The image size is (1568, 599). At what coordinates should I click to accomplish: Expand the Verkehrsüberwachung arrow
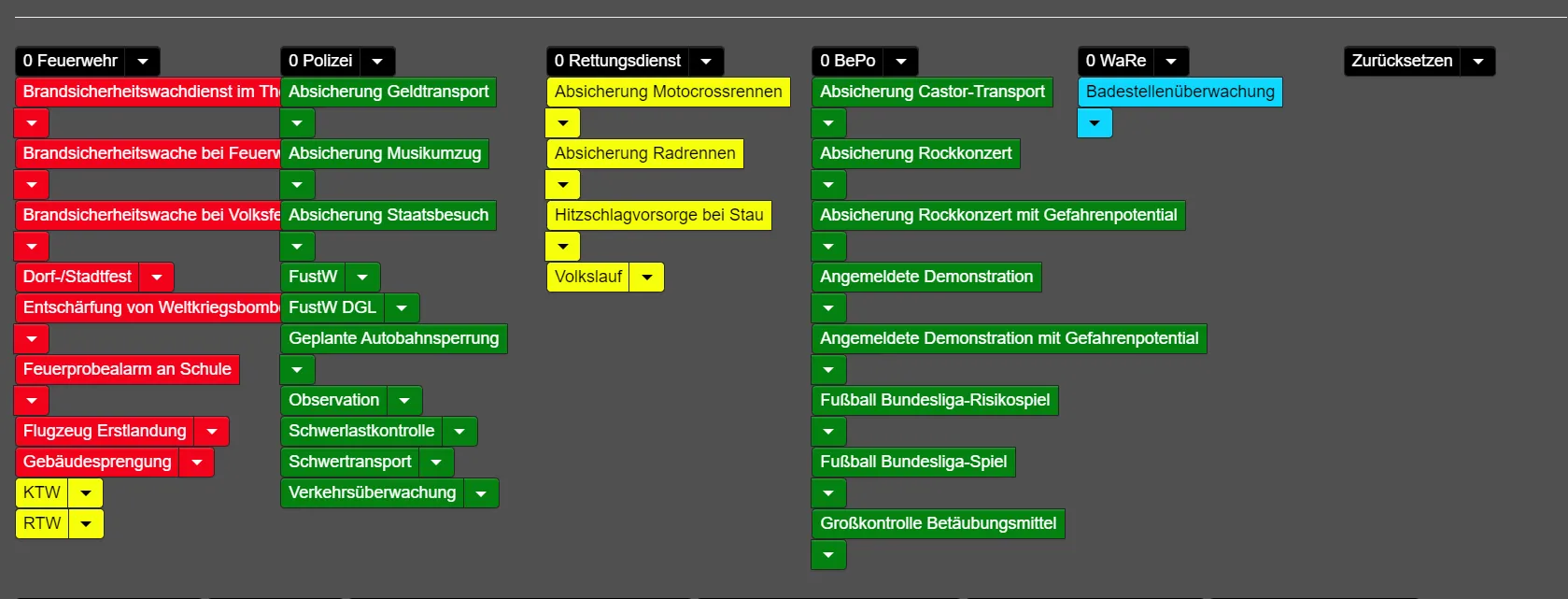(x=481, y=493)
